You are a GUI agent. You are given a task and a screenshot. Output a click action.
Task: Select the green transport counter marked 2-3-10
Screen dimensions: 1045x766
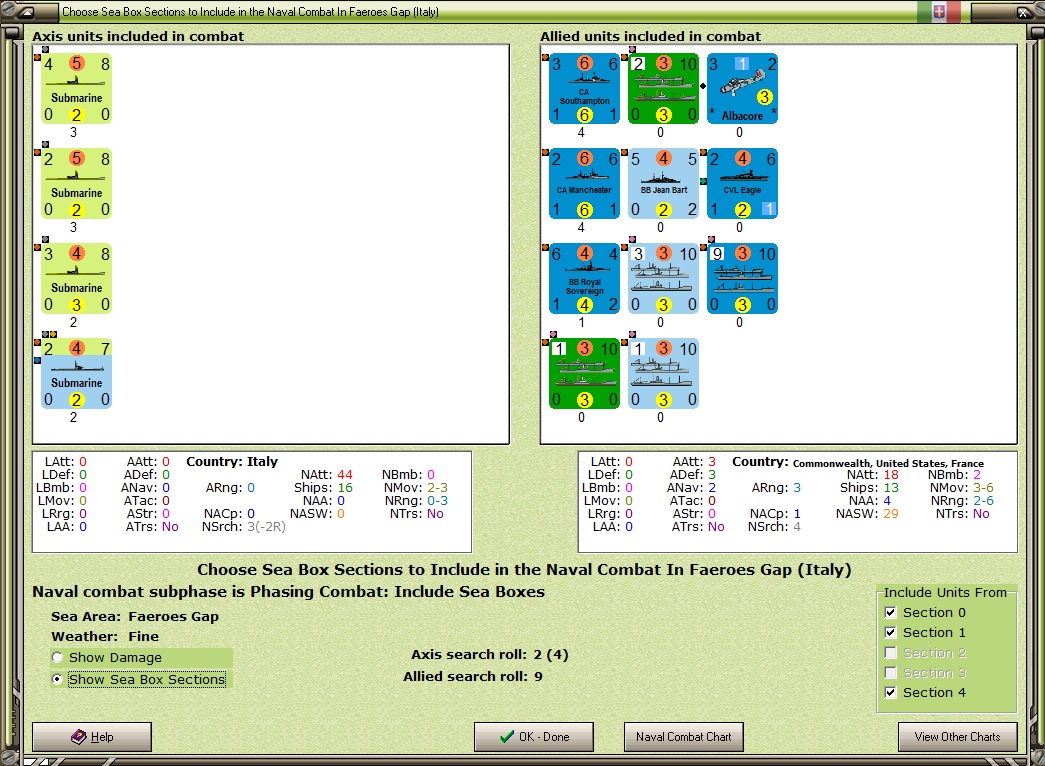[x=663, y=89]
